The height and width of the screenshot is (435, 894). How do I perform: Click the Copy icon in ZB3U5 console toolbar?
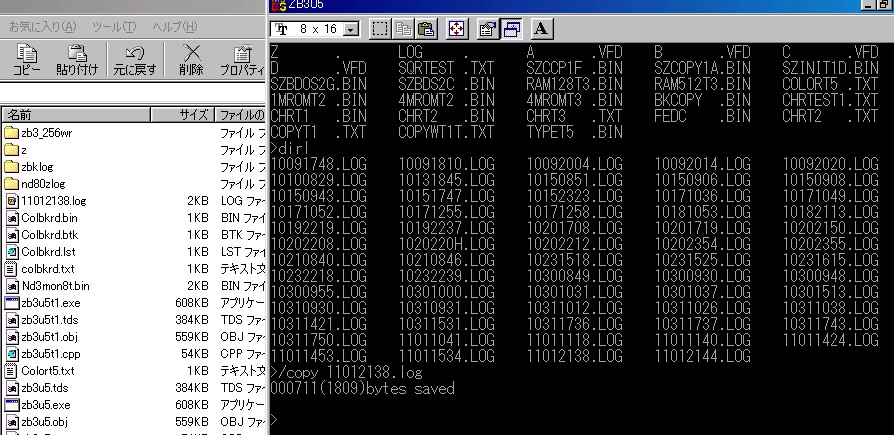(403, 29)
